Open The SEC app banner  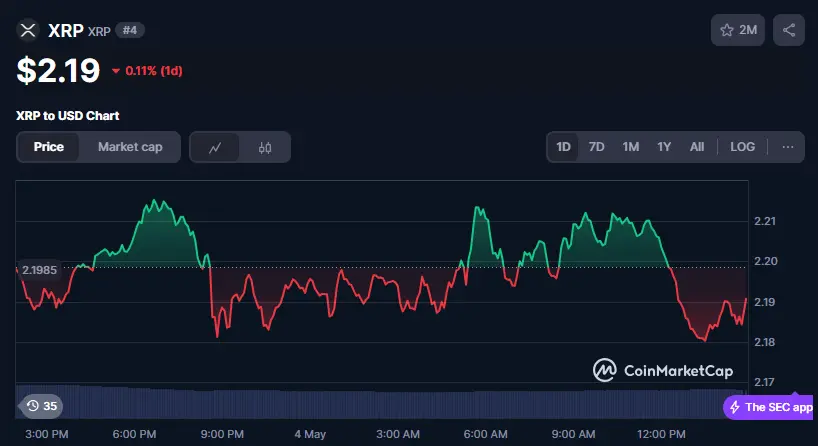click(x=770, y=407)
